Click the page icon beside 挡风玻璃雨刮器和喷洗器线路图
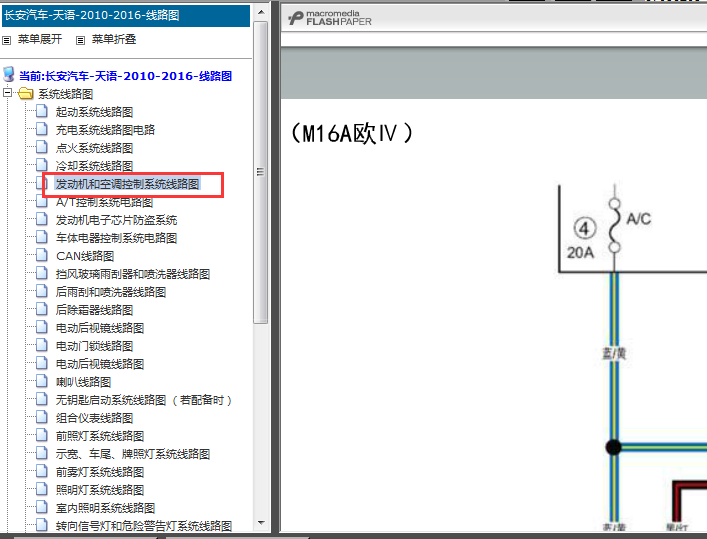 pos(41,273)
